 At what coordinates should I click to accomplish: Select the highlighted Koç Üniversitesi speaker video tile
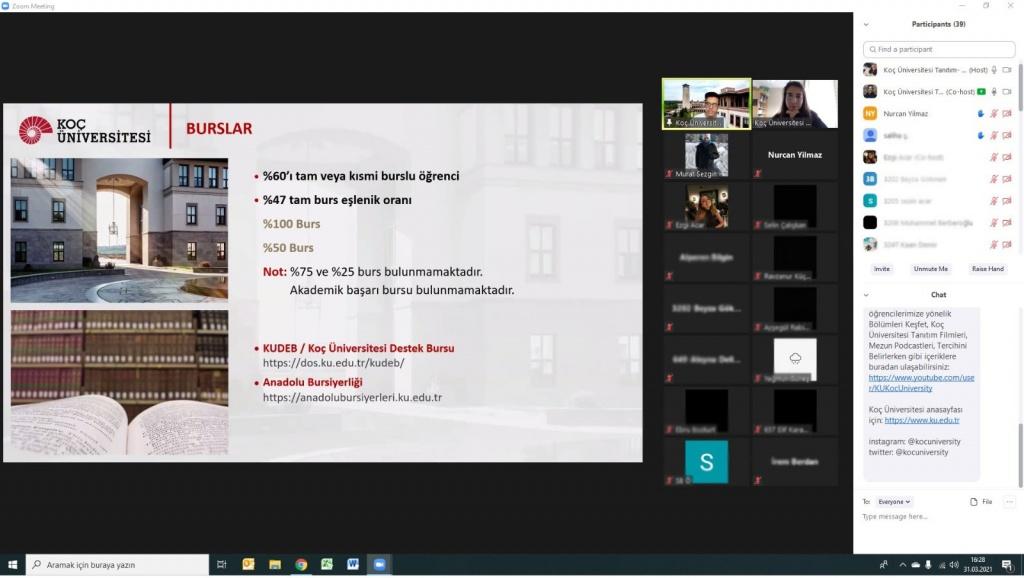(707, 104)
